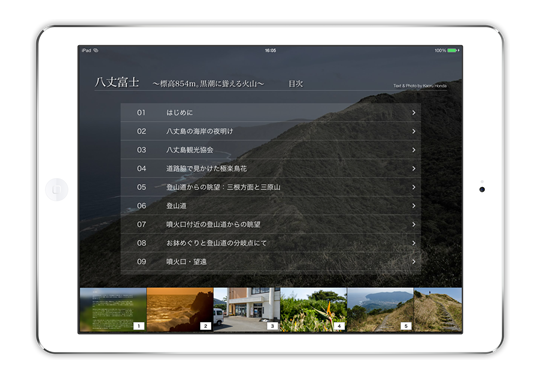Open thumbnail 4 bird of paradise flower
The image size is (536, 381).
[313, 310]
